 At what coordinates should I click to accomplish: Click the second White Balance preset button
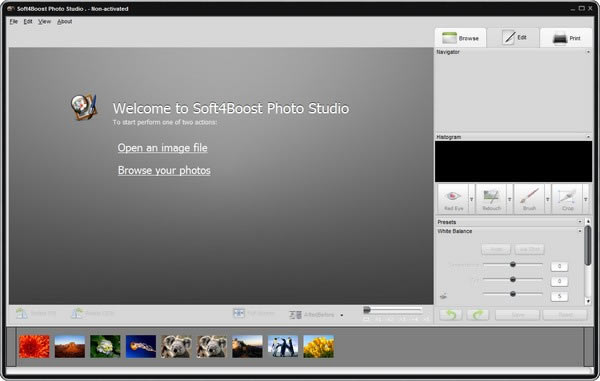[529, 249]
